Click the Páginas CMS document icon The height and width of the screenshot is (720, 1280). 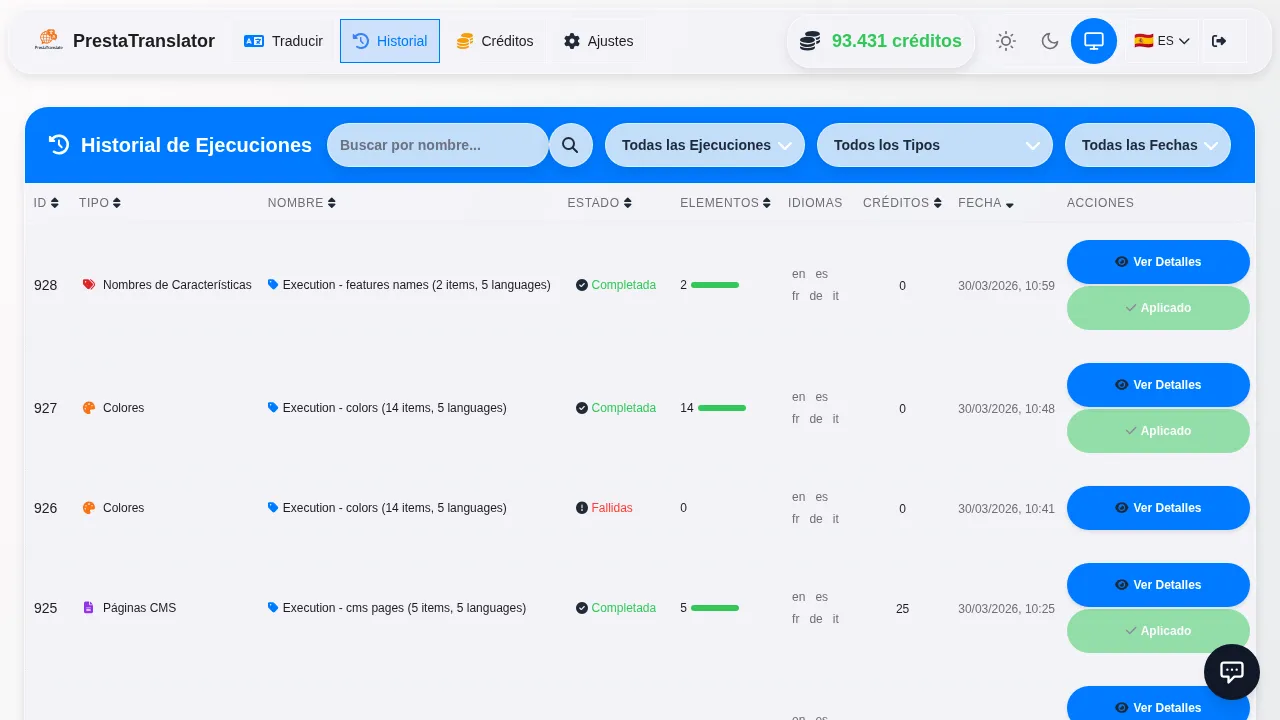[89, 608]
